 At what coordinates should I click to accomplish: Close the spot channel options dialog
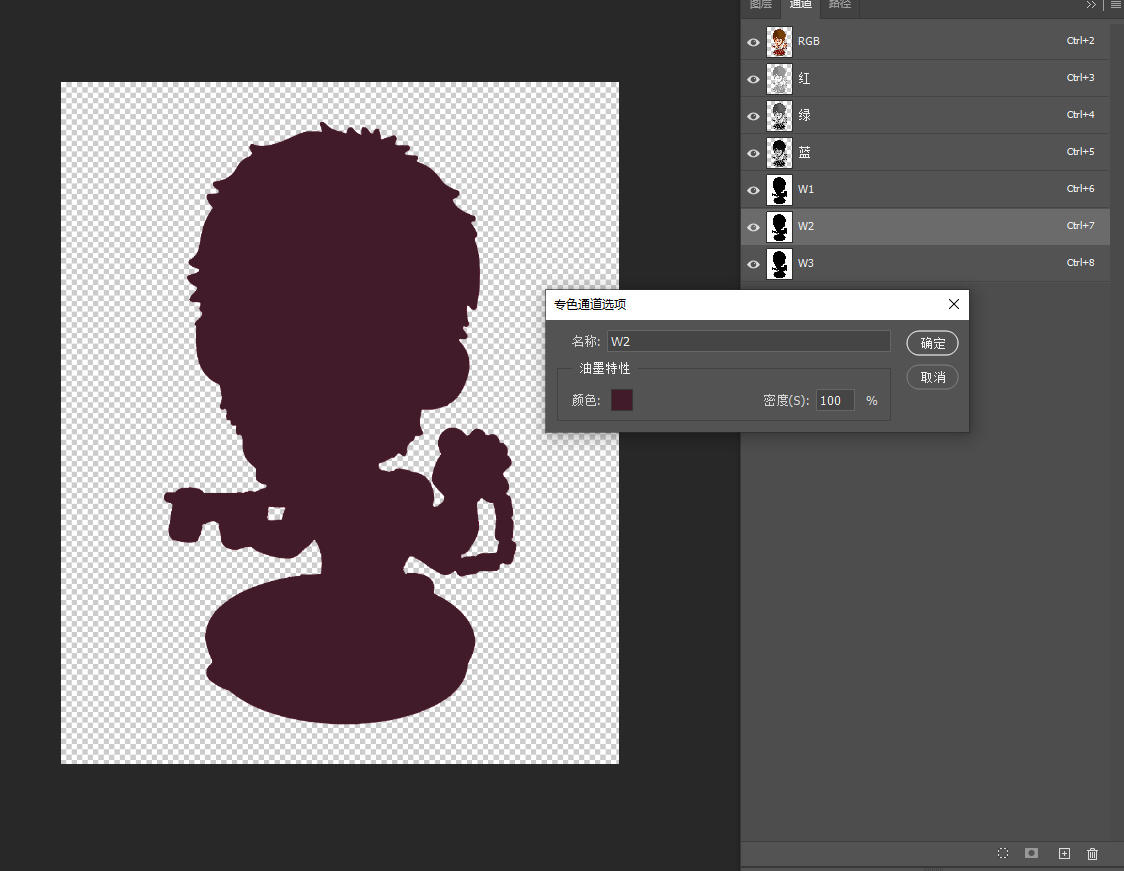tap(953, 304)
